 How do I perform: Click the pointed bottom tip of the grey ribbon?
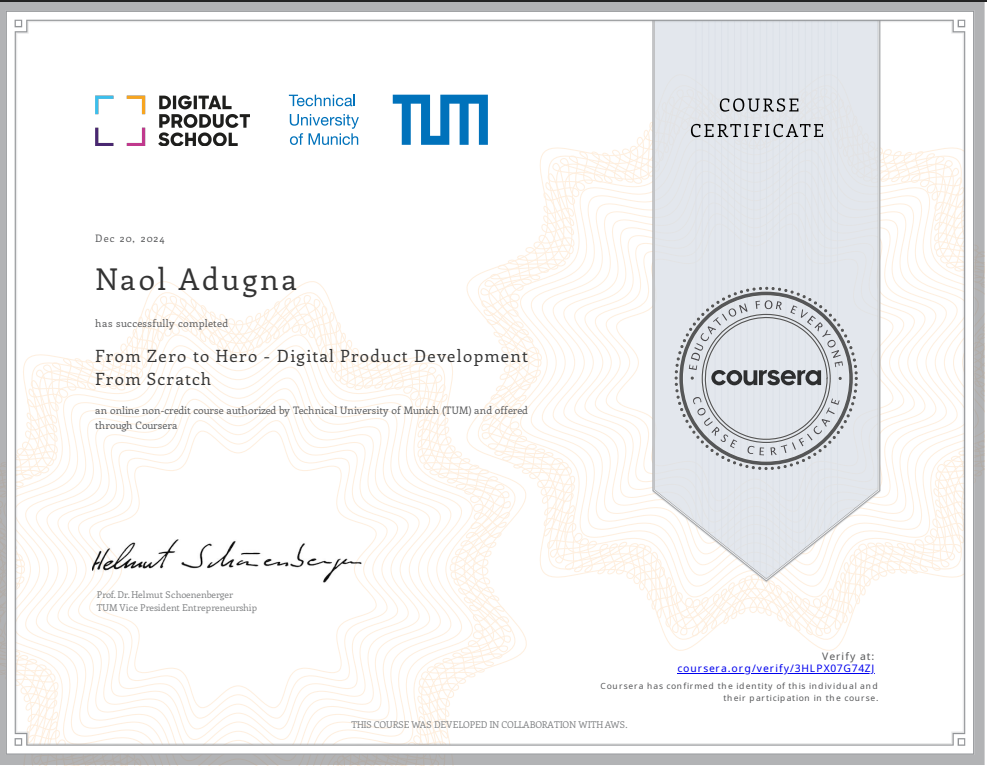(766, 576)
